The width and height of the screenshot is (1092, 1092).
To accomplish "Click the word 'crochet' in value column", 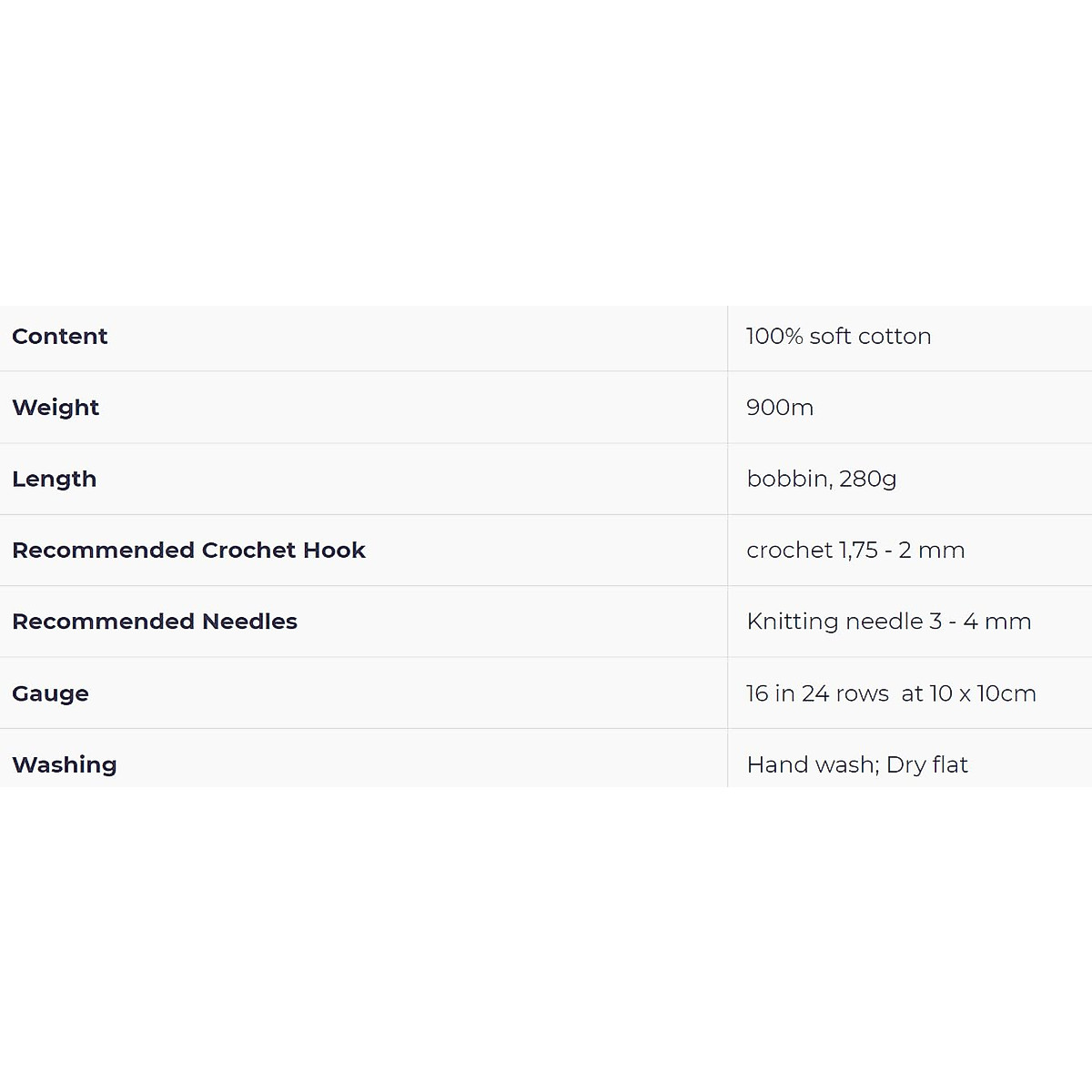I will pyautogui.click(x=789, y=551).
